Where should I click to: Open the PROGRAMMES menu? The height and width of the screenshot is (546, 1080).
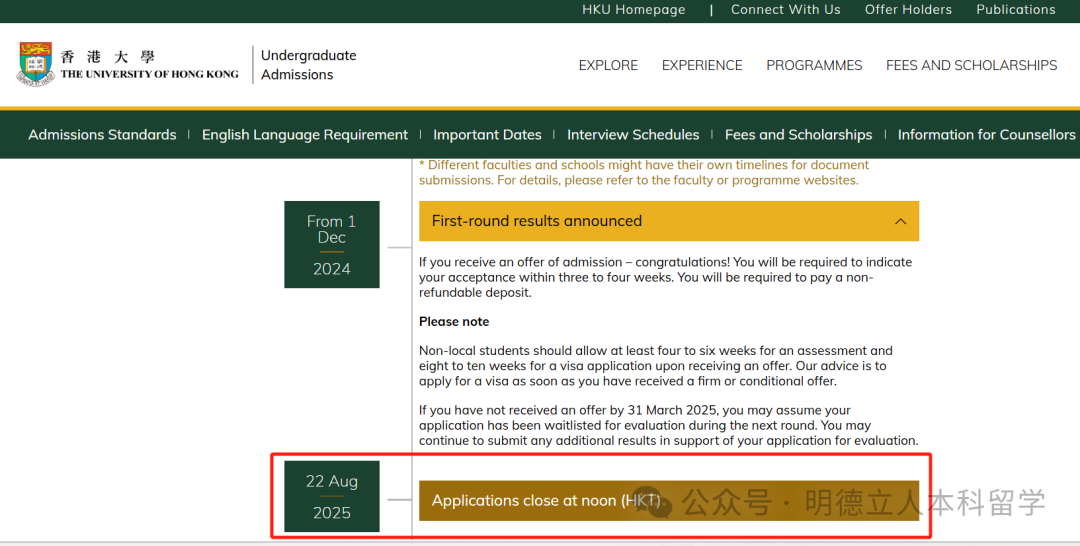tap(813, 65)
